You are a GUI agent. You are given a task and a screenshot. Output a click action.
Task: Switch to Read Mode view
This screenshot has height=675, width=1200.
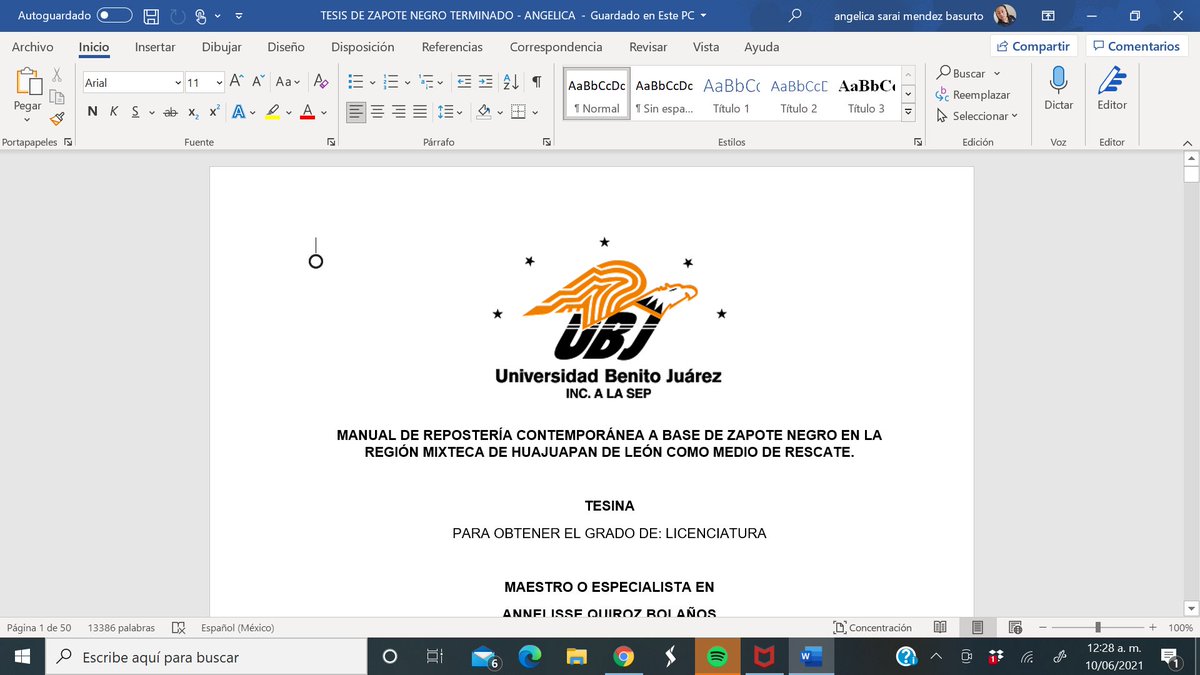940,628
